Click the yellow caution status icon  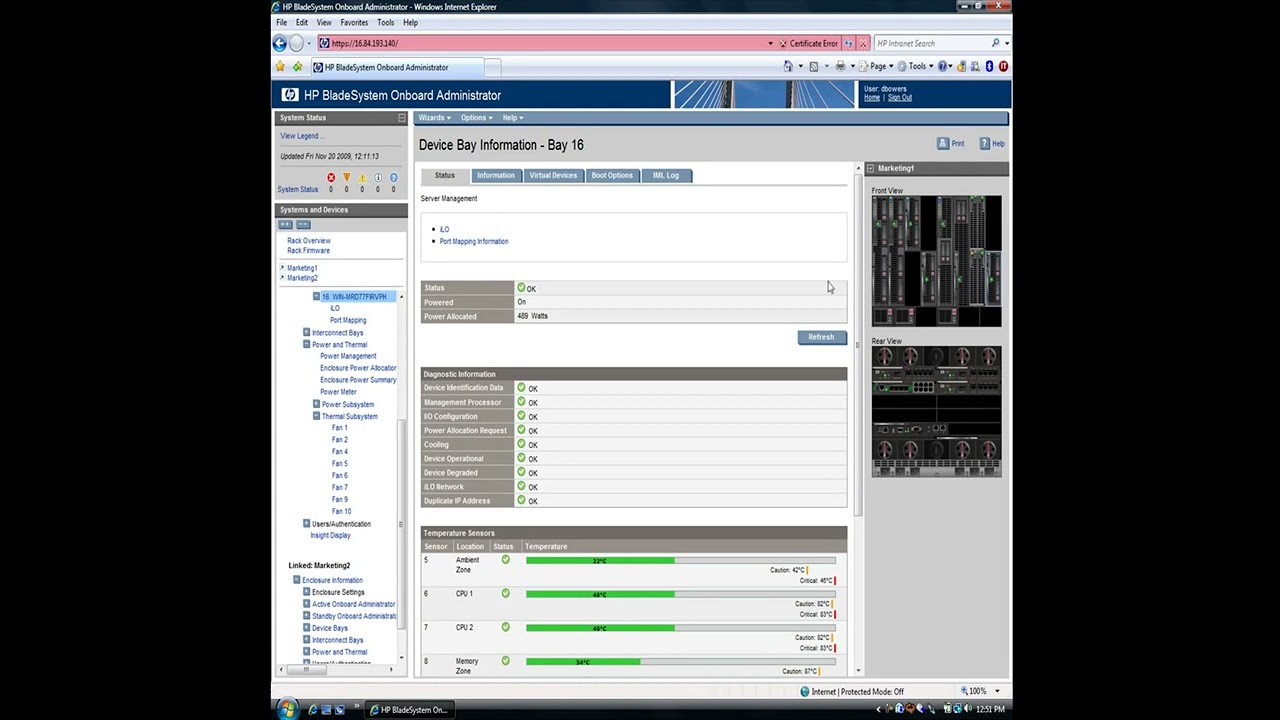pos(362,178)
